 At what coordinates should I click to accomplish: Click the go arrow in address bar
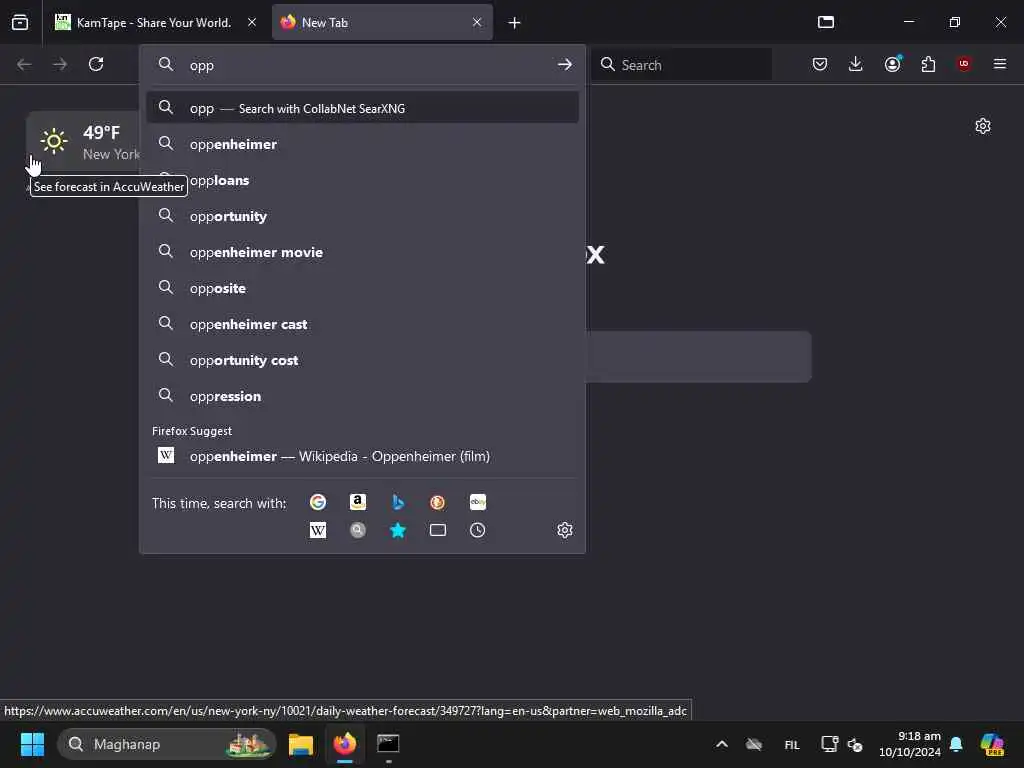565,65
